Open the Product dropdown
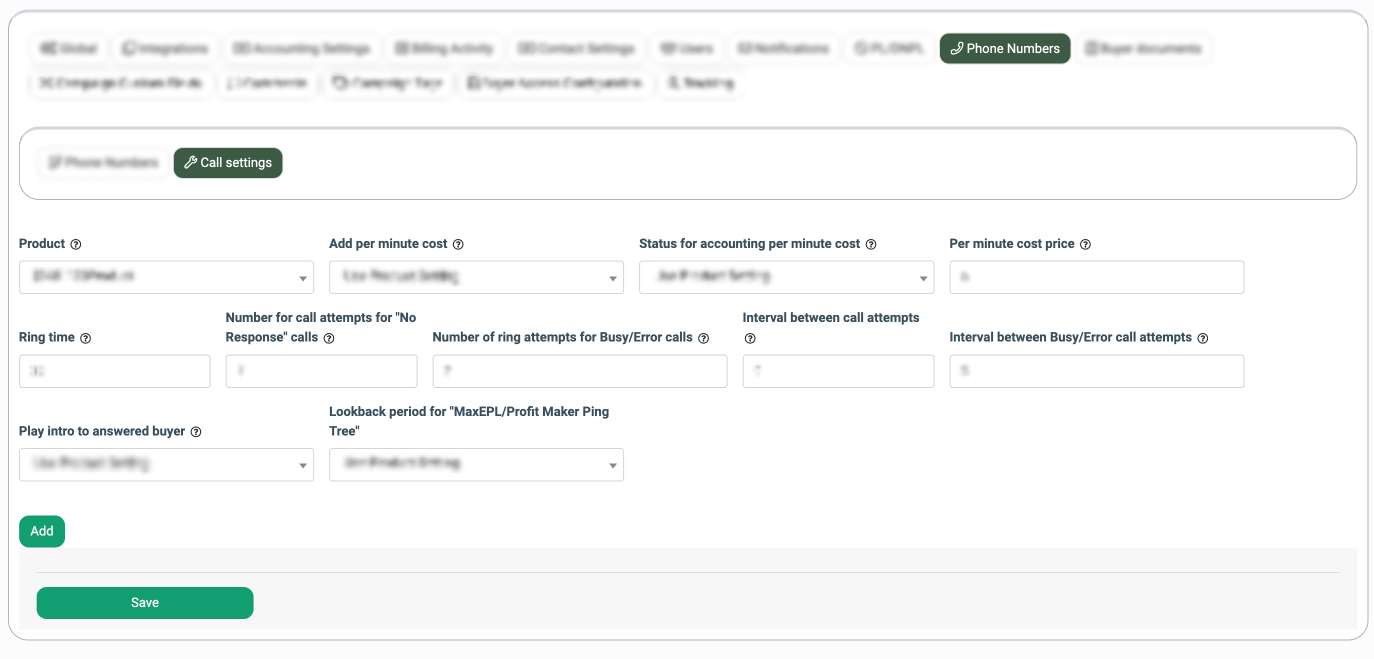This screenshot has width=1374, height=659. pyautogui.click(x=166, y=277)
